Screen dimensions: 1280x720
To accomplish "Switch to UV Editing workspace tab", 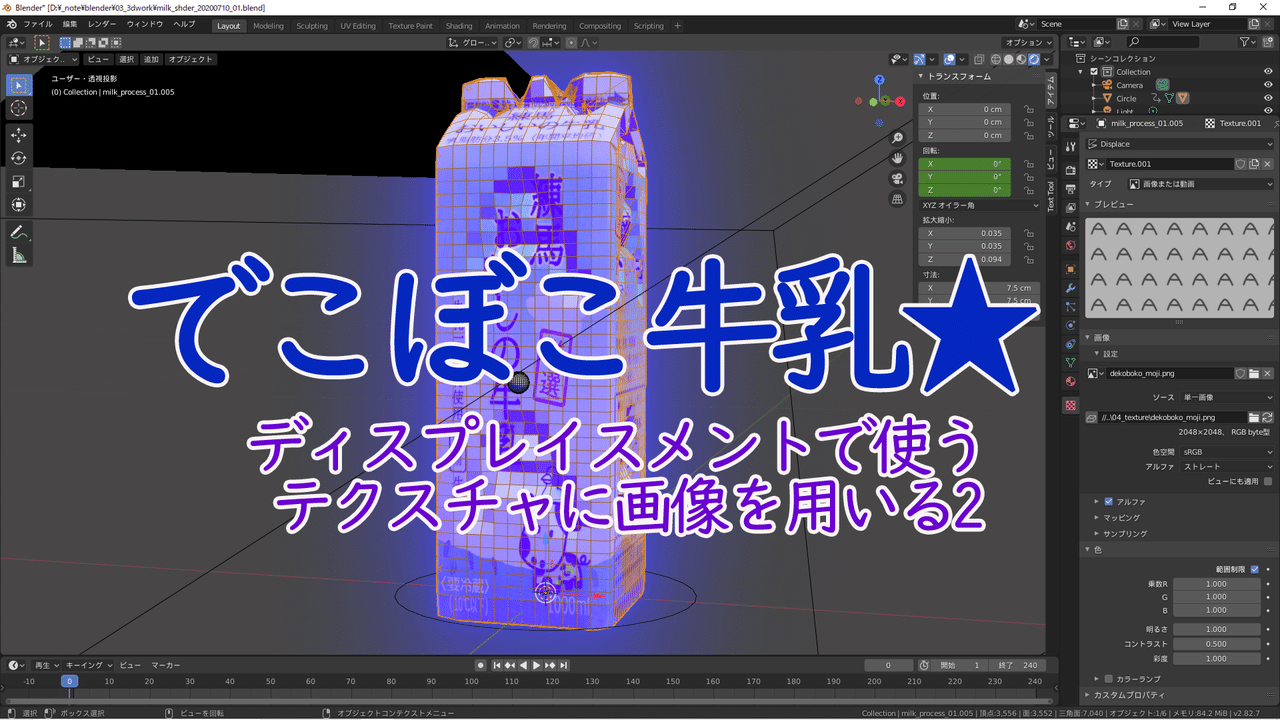I will pos(358,26).
